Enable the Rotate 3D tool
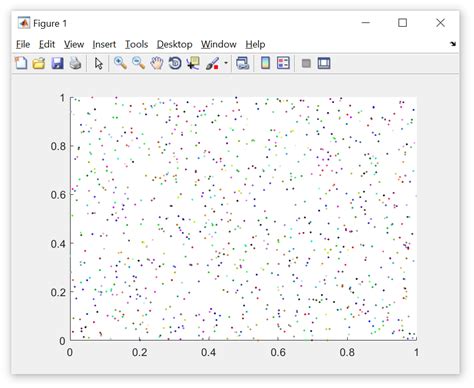 (x=175, y=63)
